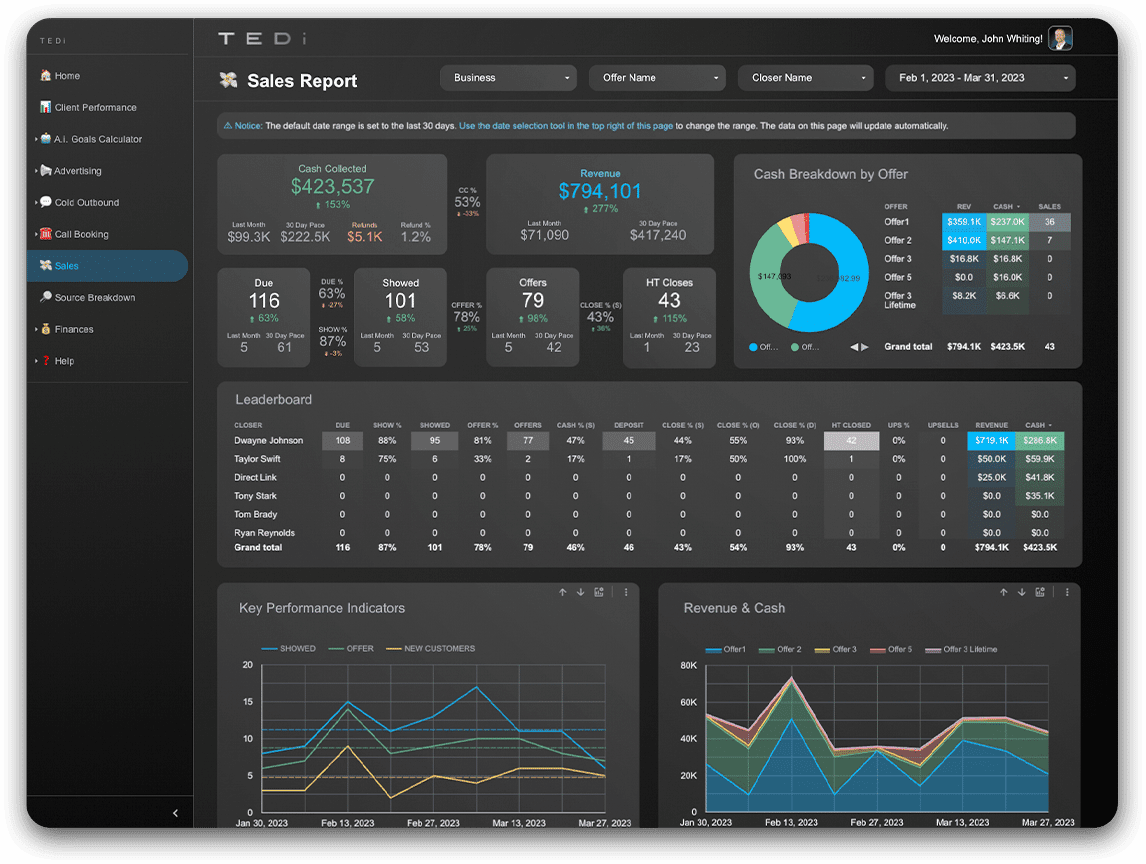Click the Taylor Swift row name in Leaderboard
1146x864 pixels.
257,459
